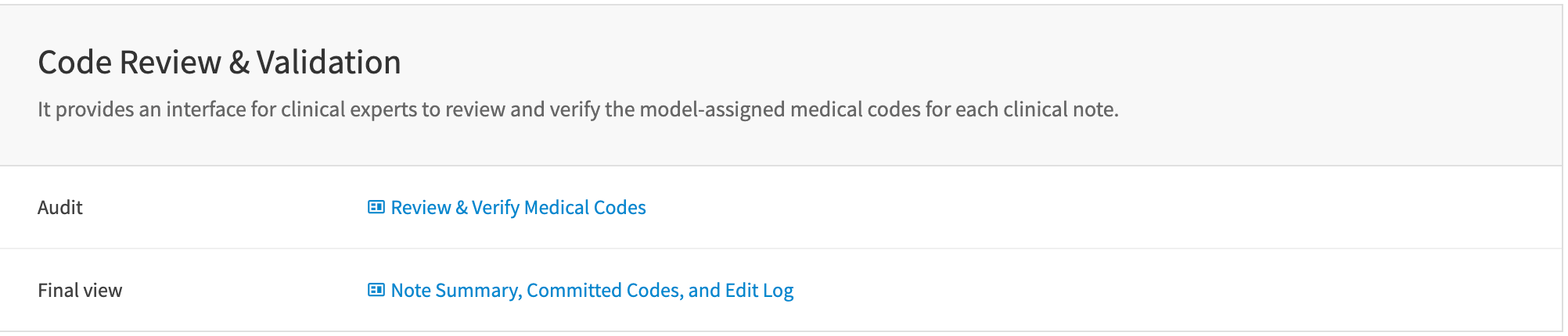
Task: Open Note Summary, Committed Codes, and Edit Log
Action: click(x=592, y=291)
